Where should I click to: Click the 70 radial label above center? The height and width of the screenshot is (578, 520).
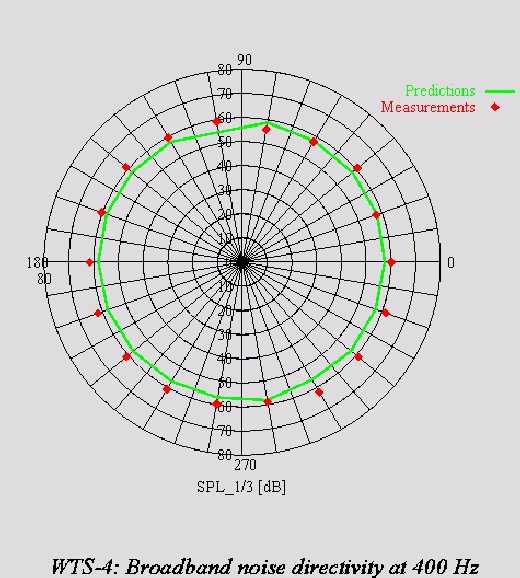(225, 94)
